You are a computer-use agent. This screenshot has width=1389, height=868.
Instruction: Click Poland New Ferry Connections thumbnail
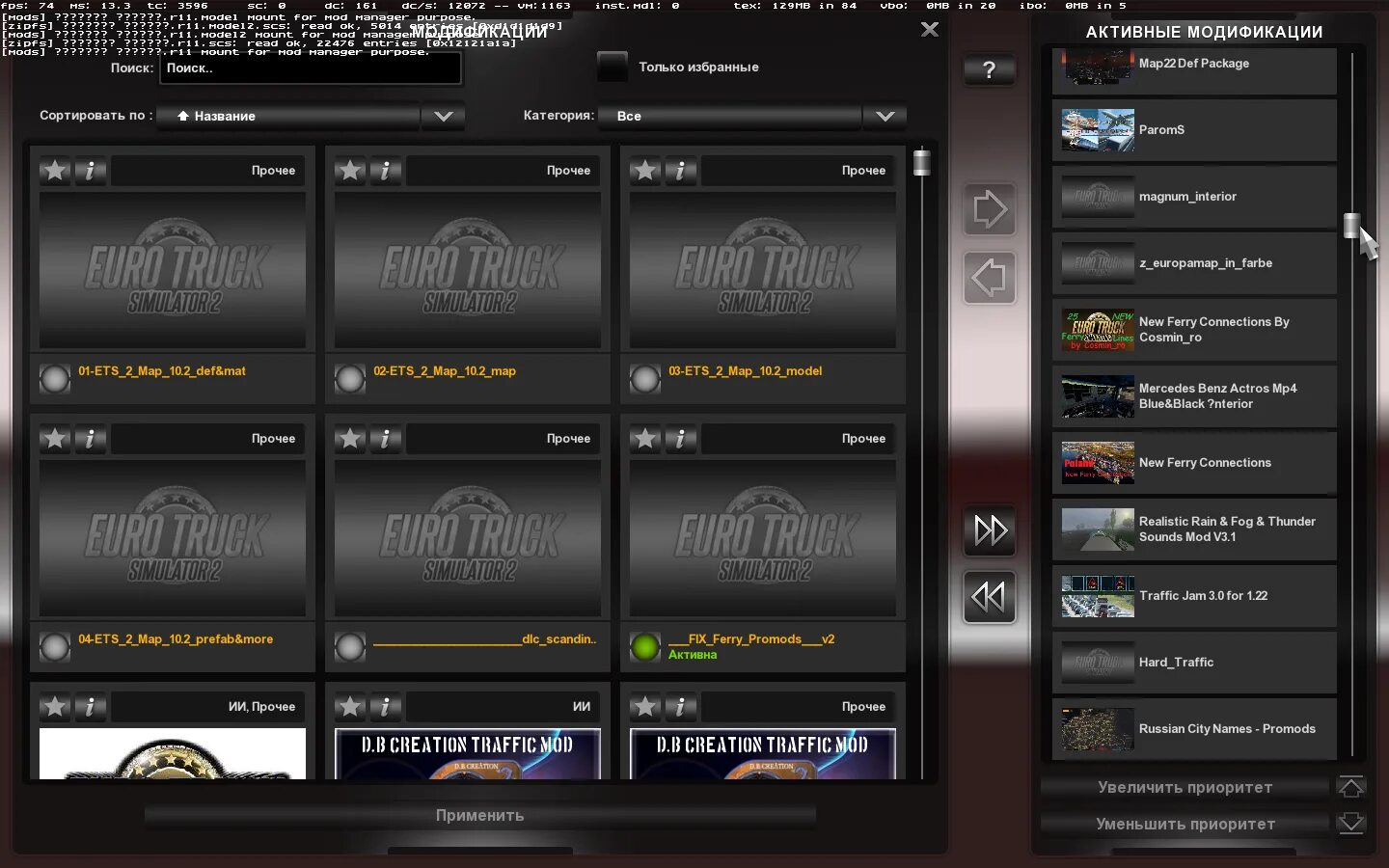[x=1098, y=463]
